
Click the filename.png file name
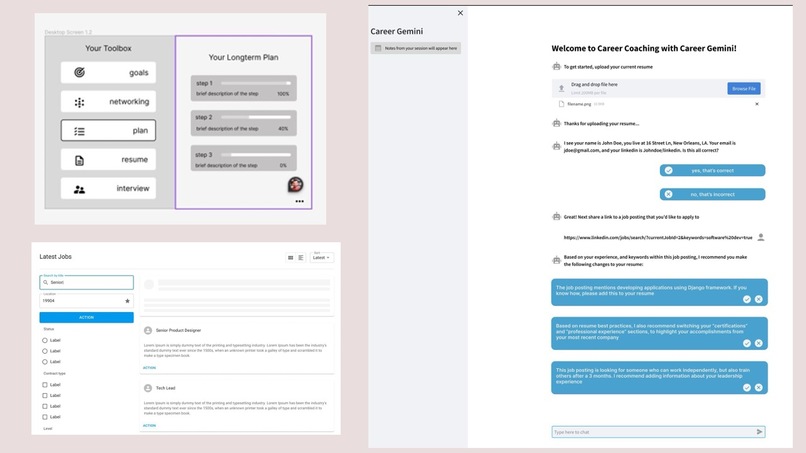click(x=579, y=104)
